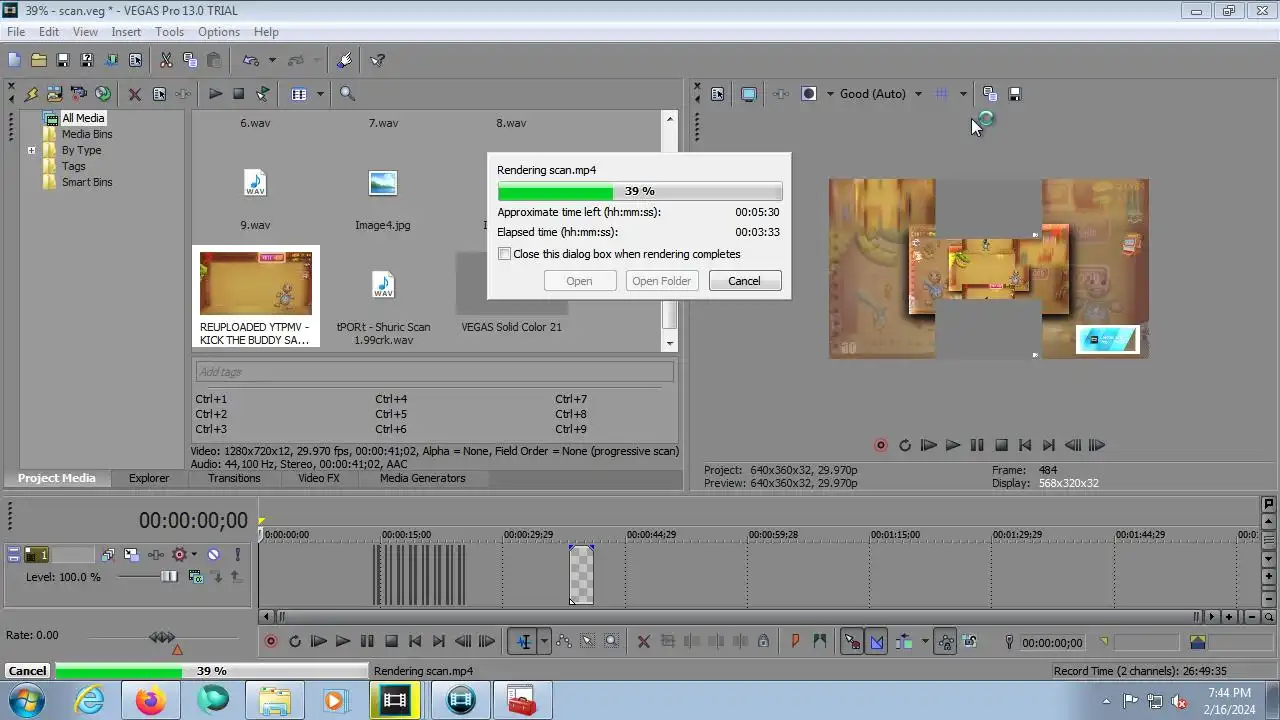Click Cancel in the rendering dialog

pyautogui.click(x=744, y=281)
